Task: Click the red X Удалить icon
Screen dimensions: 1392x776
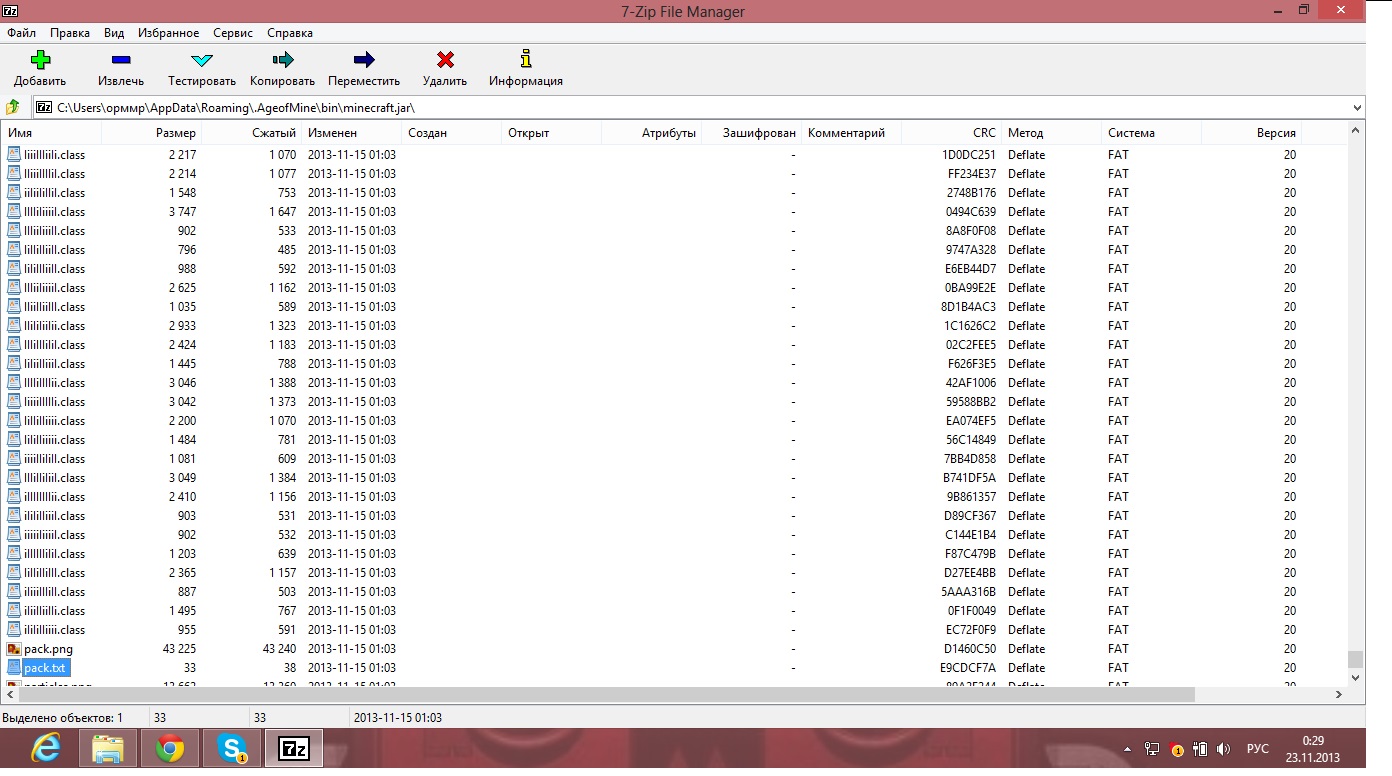Action: coord(445,60)
